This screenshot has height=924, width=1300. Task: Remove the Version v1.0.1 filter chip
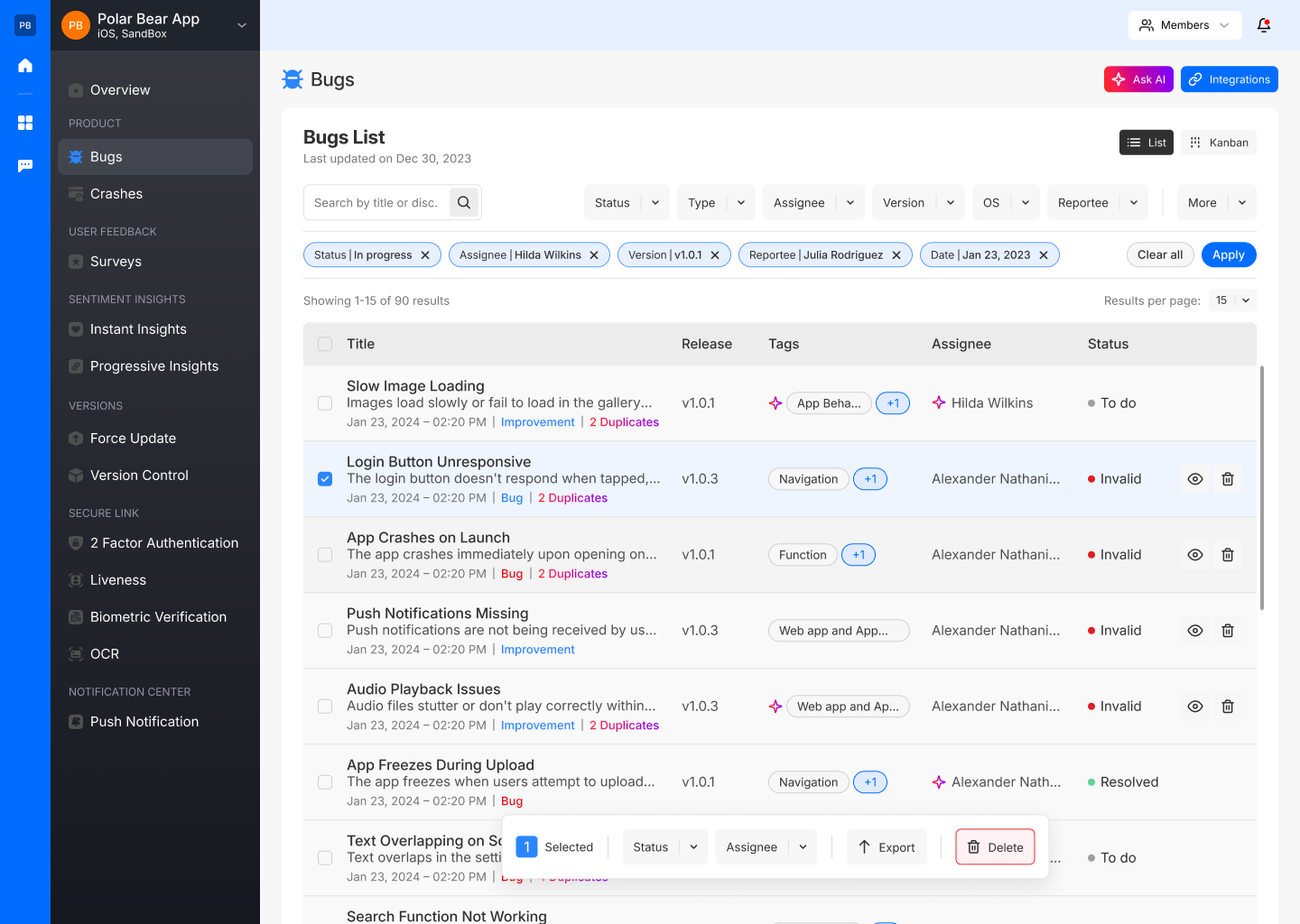point(715,255)
